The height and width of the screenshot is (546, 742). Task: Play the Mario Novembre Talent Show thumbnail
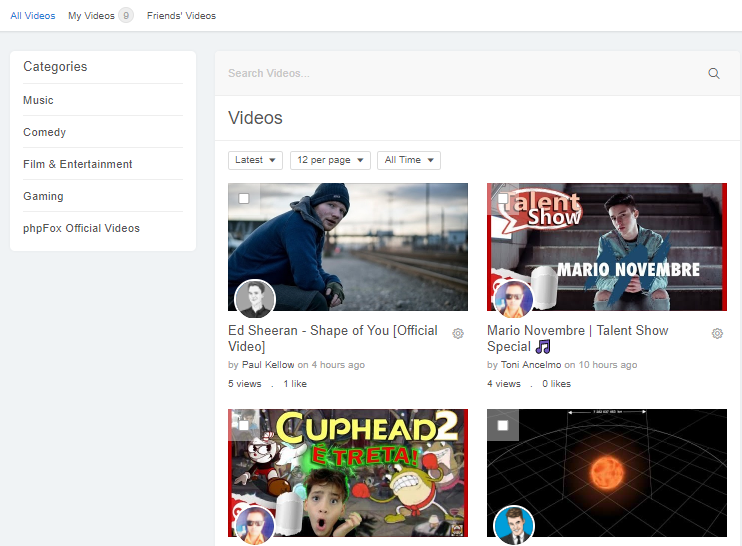click(607, 247)
